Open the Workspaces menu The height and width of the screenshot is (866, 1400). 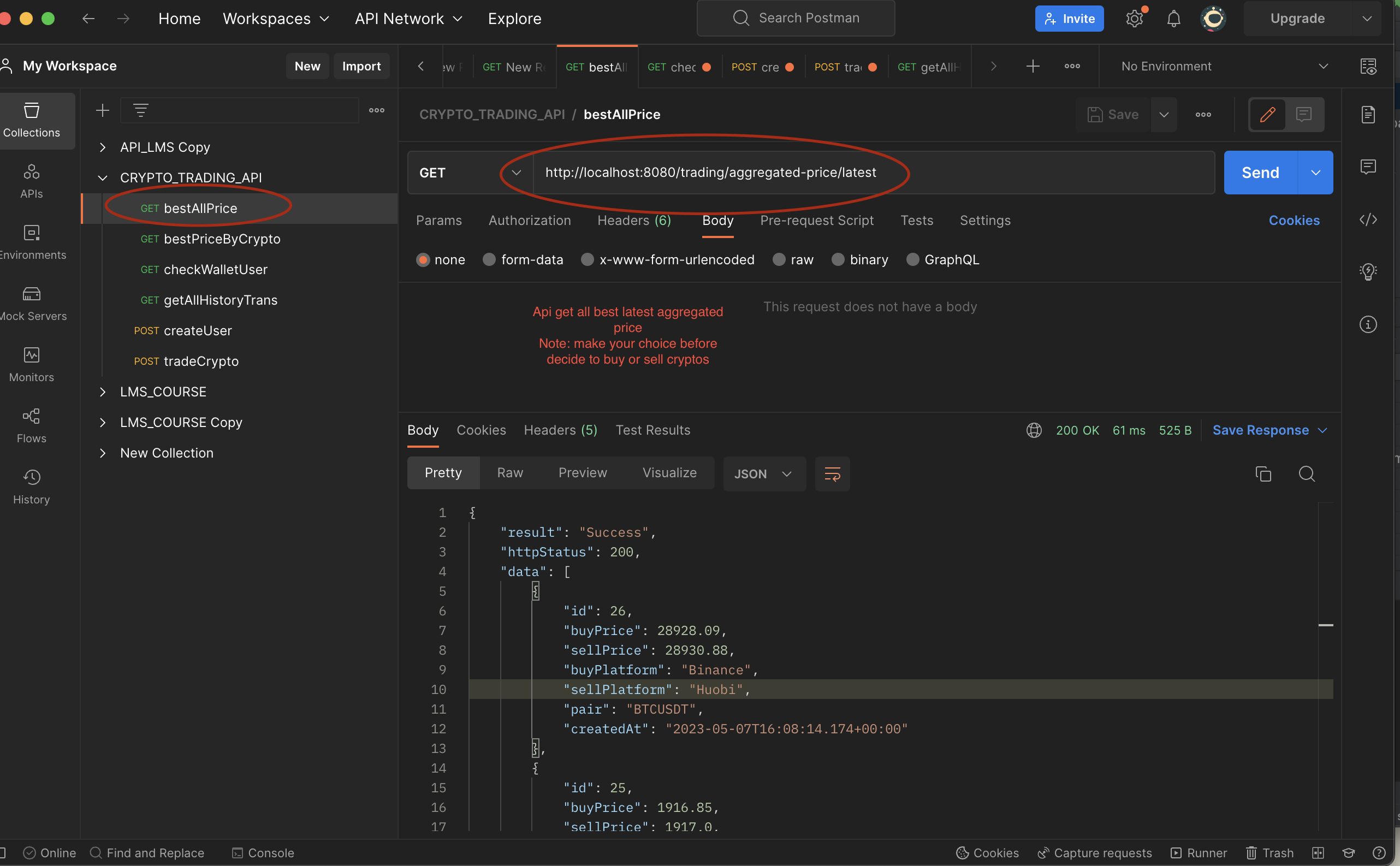[x=276, y=19]
